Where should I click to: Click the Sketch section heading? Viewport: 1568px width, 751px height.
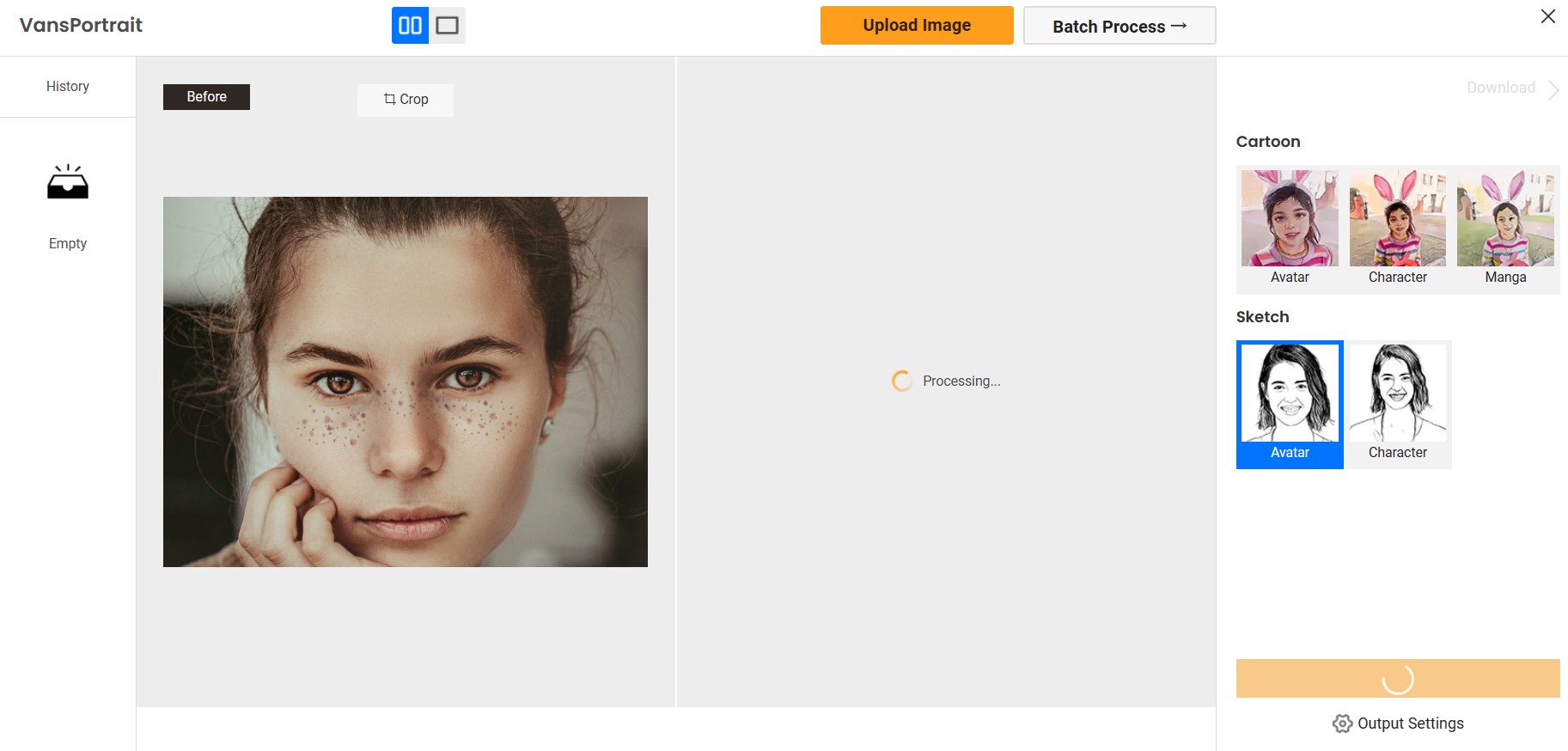[x=1262, y=317]
